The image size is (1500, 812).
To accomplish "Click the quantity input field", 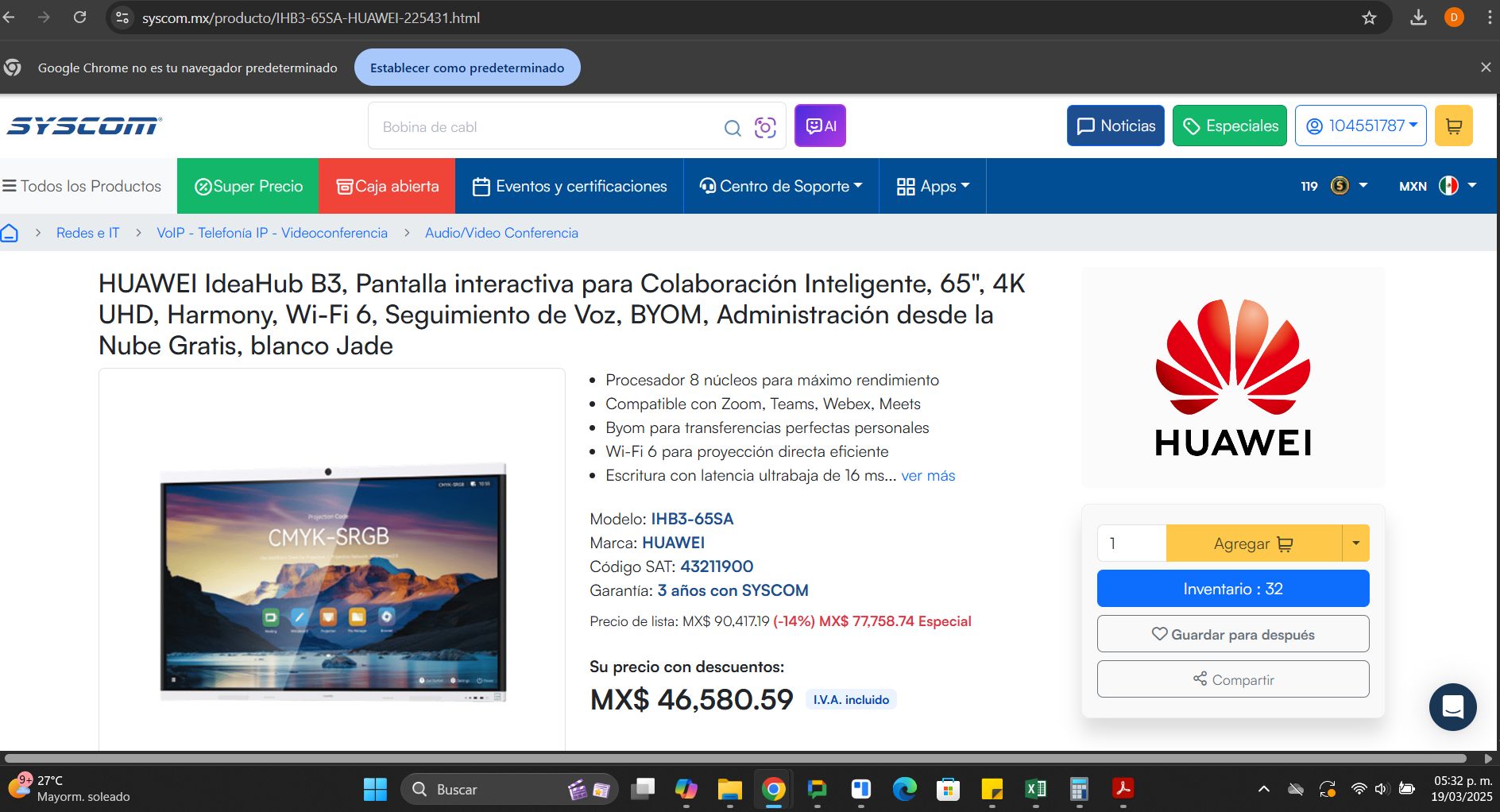I will pos(1131,543).
